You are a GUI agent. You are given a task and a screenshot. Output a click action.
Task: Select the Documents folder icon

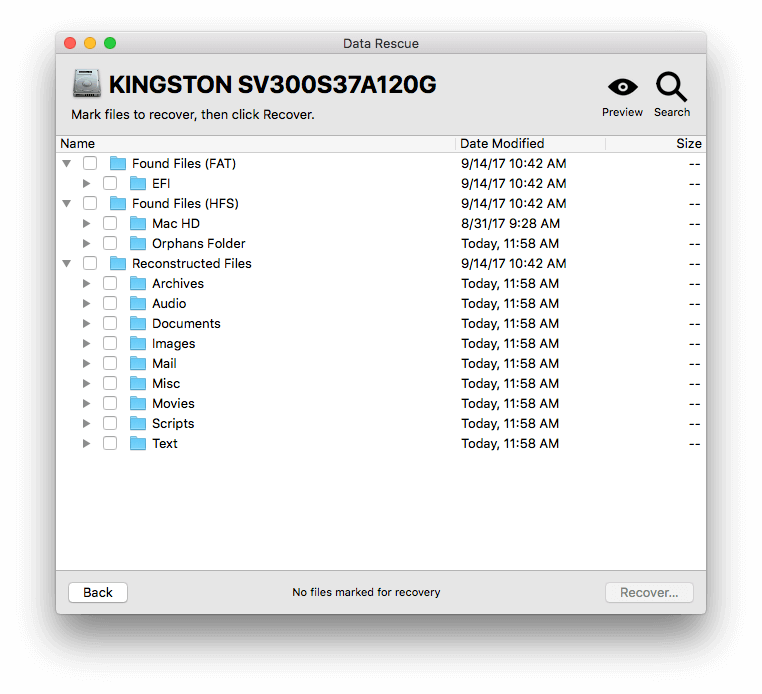pos(138,323)
